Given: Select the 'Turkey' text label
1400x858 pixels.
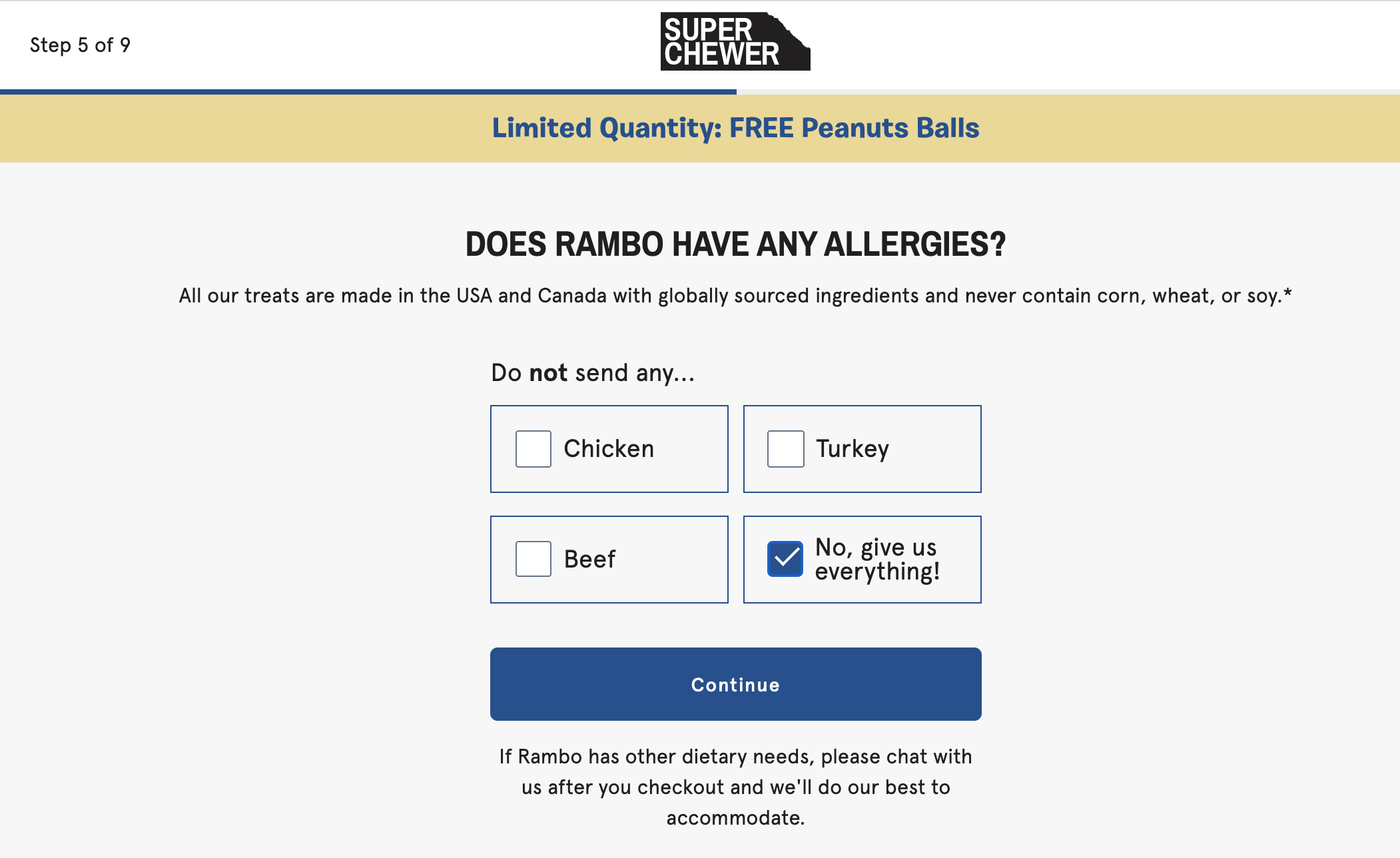Looking at the screenshot, I should click(x=853, y=450).
